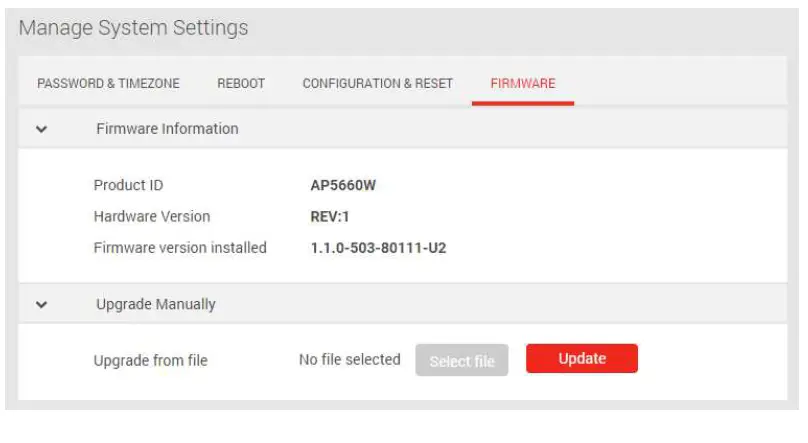This screenshot has width=808, height=443.
Task: Collapse the Upgrade Manually section chevron
Action: point(41,305)
